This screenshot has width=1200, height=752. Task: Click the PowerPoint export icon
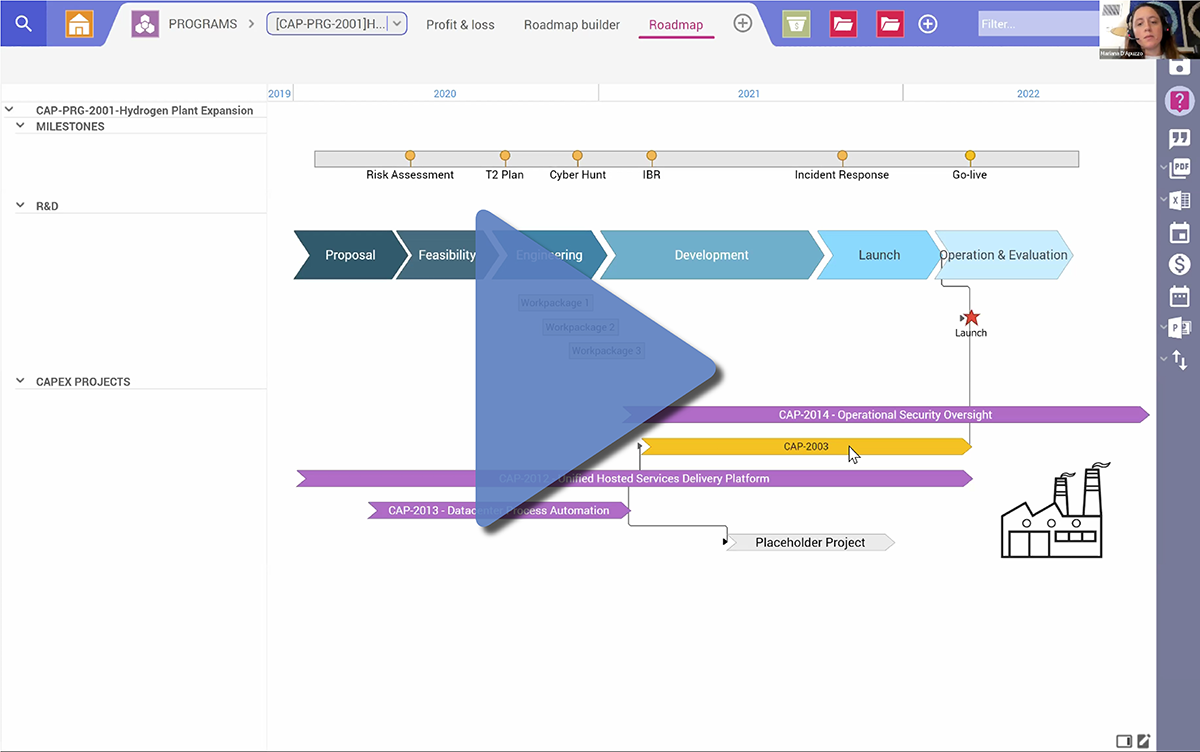(1180, 328)
